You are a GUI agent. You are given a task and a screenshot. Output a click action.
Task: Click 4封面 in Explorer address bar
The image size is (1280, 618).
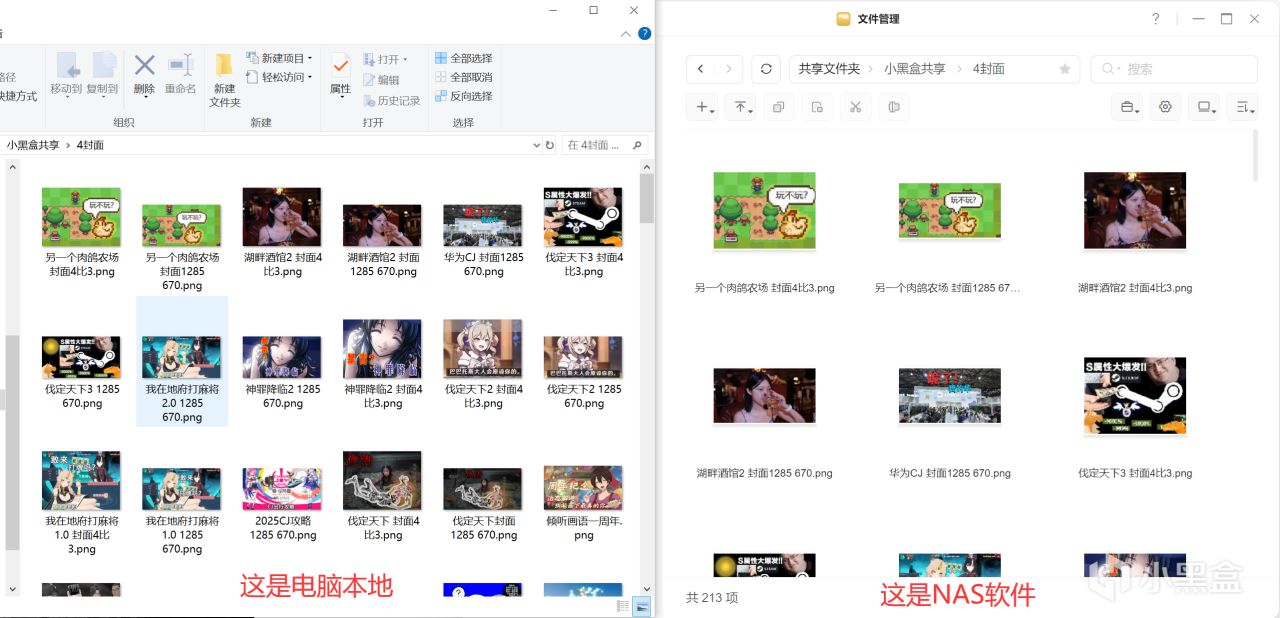[90, 145]
